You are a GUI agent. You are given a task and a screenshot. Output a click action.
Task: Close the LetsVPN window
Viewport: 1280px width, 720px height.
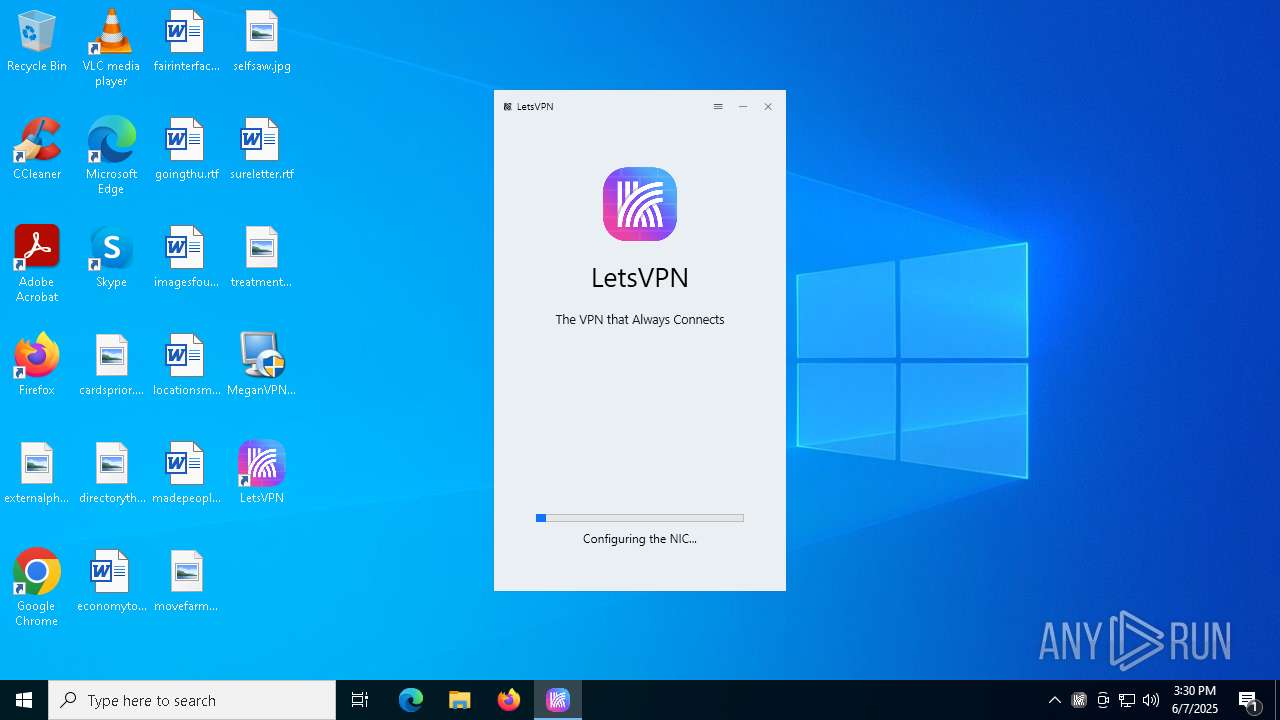[768, 107]
